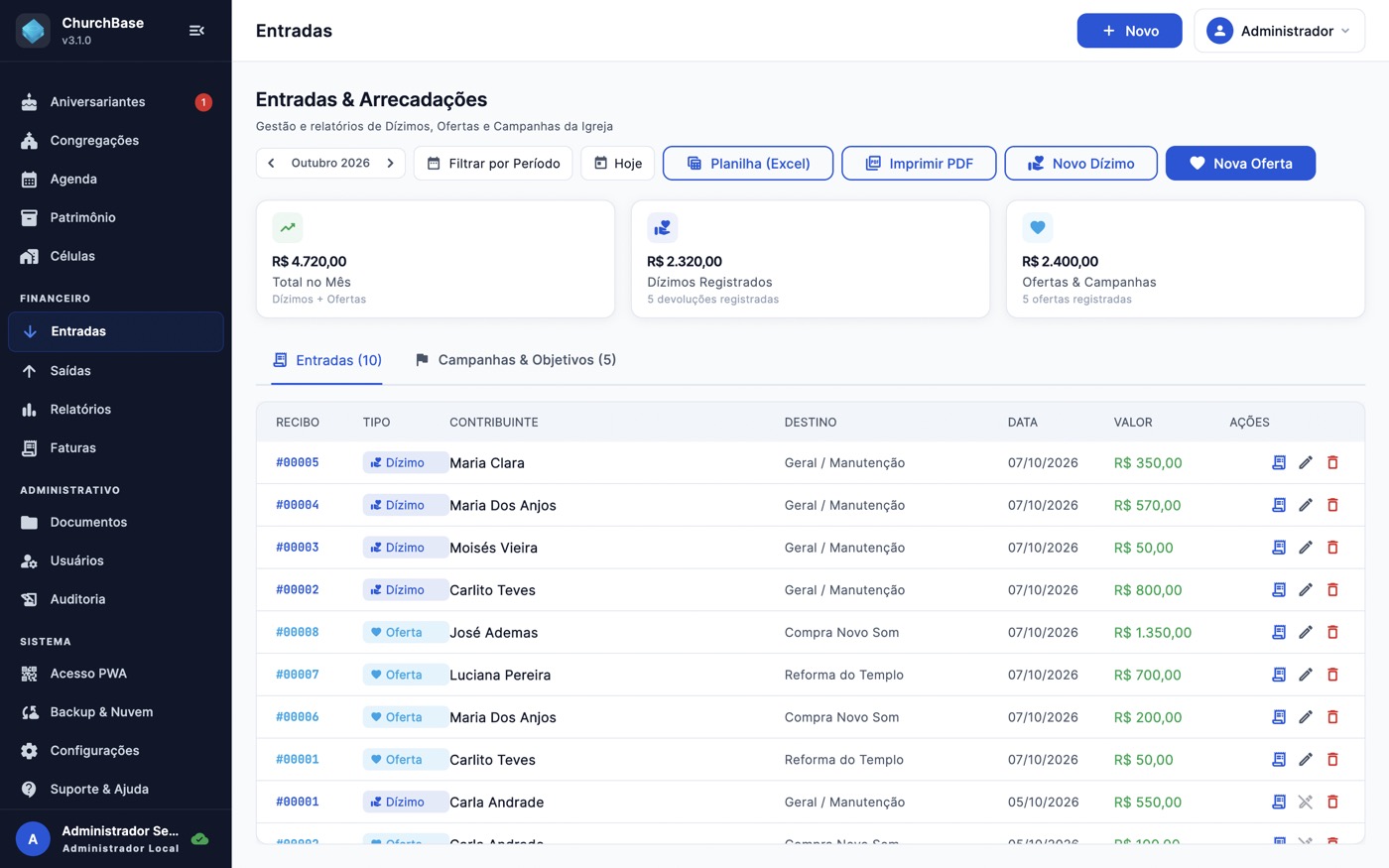Open Acesso PWA page
Image resolution: width=1389 pixels, height=868 pixels.
point(116,674)
